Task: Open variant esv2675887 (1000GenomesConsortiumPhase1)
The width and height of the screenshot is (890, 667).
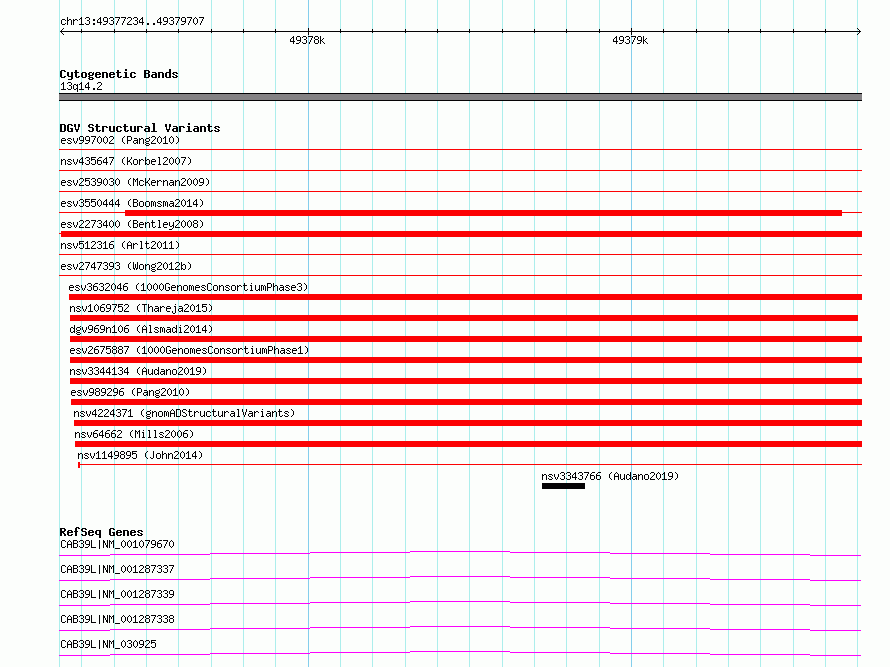Action: [189, 350]
